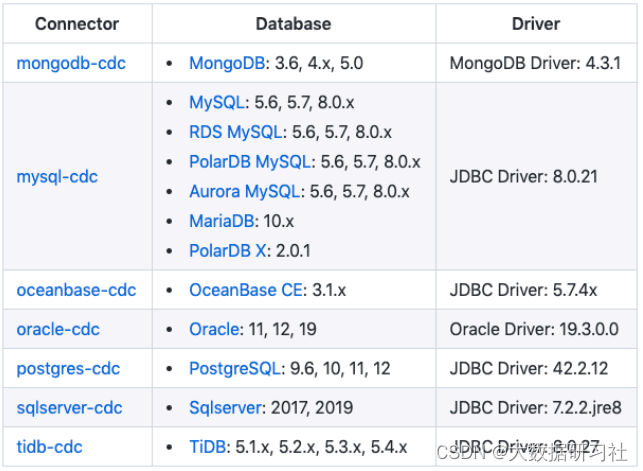
Task: Click the MongoDB database link
Action: pos(227,64)
